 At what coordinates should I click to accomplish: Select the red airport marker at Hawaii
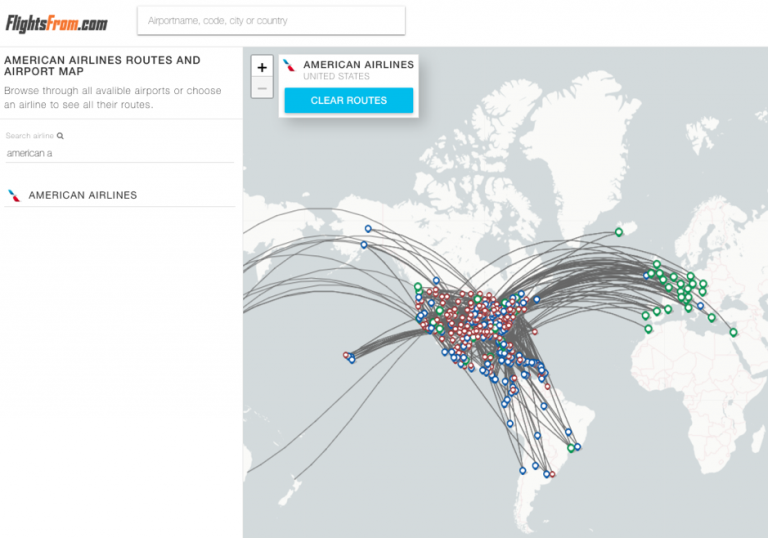tap(346, 355)
